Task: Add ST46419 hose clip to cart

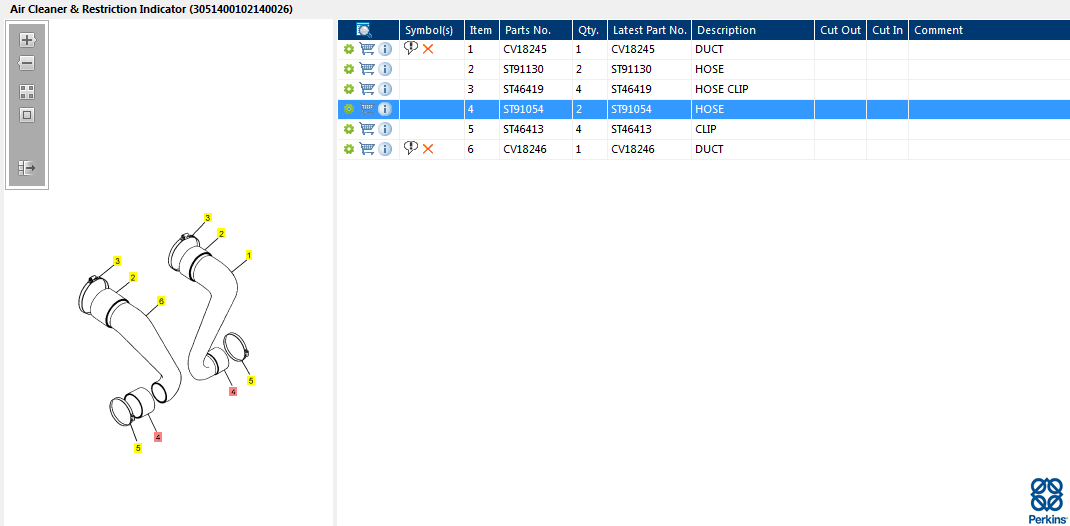Action: (x=367, y=89)
